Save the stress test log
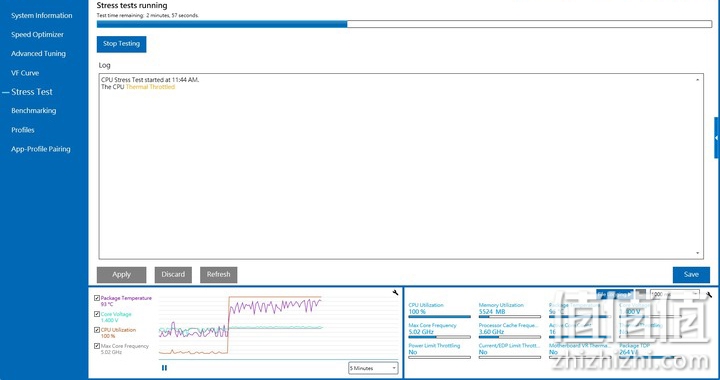Screen dimensions: 720x380 click(x=691, y=274)
